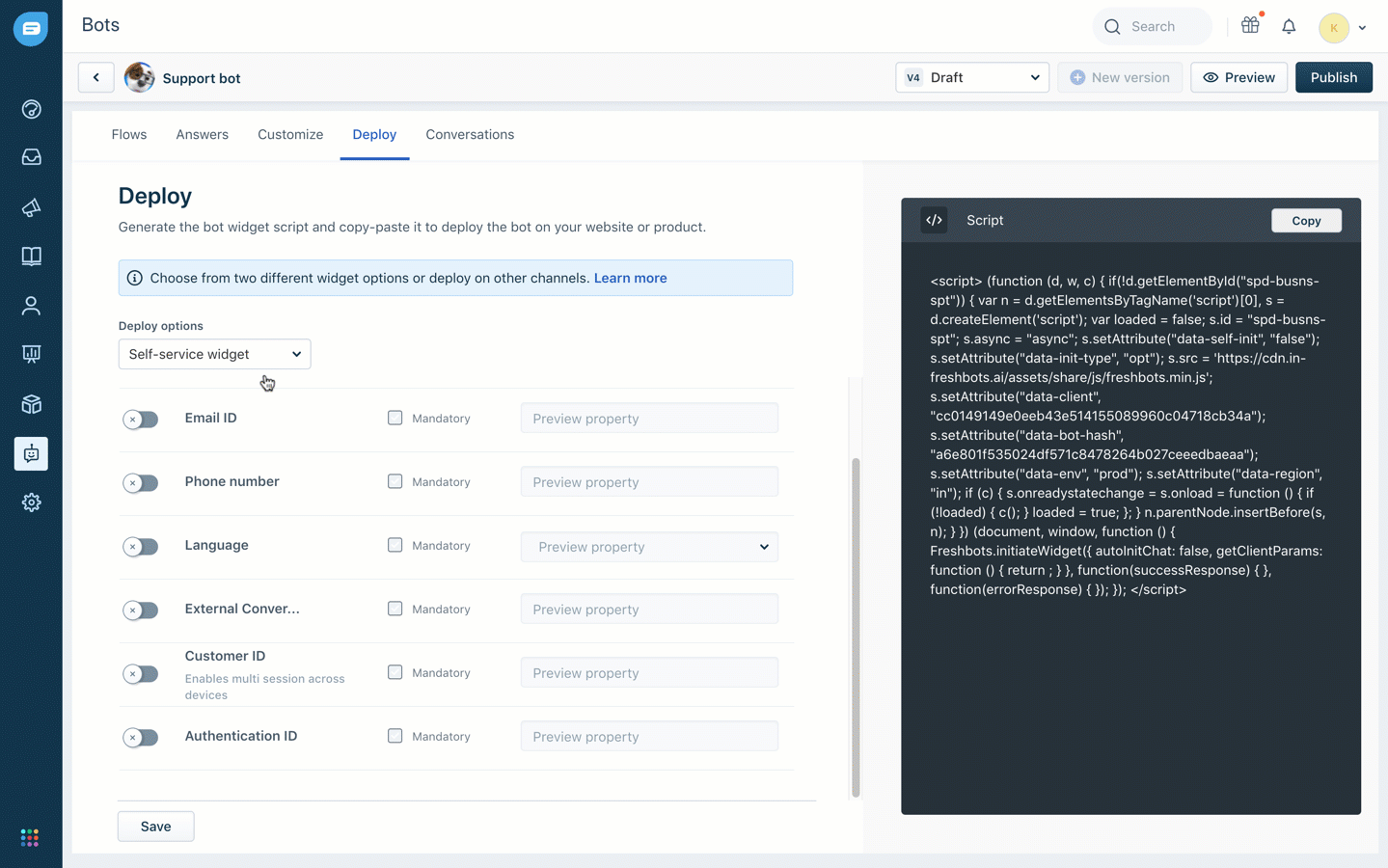1388x868 pixels.
Task: Check Mandatory for Language
Action: click(x=395, y=545)
